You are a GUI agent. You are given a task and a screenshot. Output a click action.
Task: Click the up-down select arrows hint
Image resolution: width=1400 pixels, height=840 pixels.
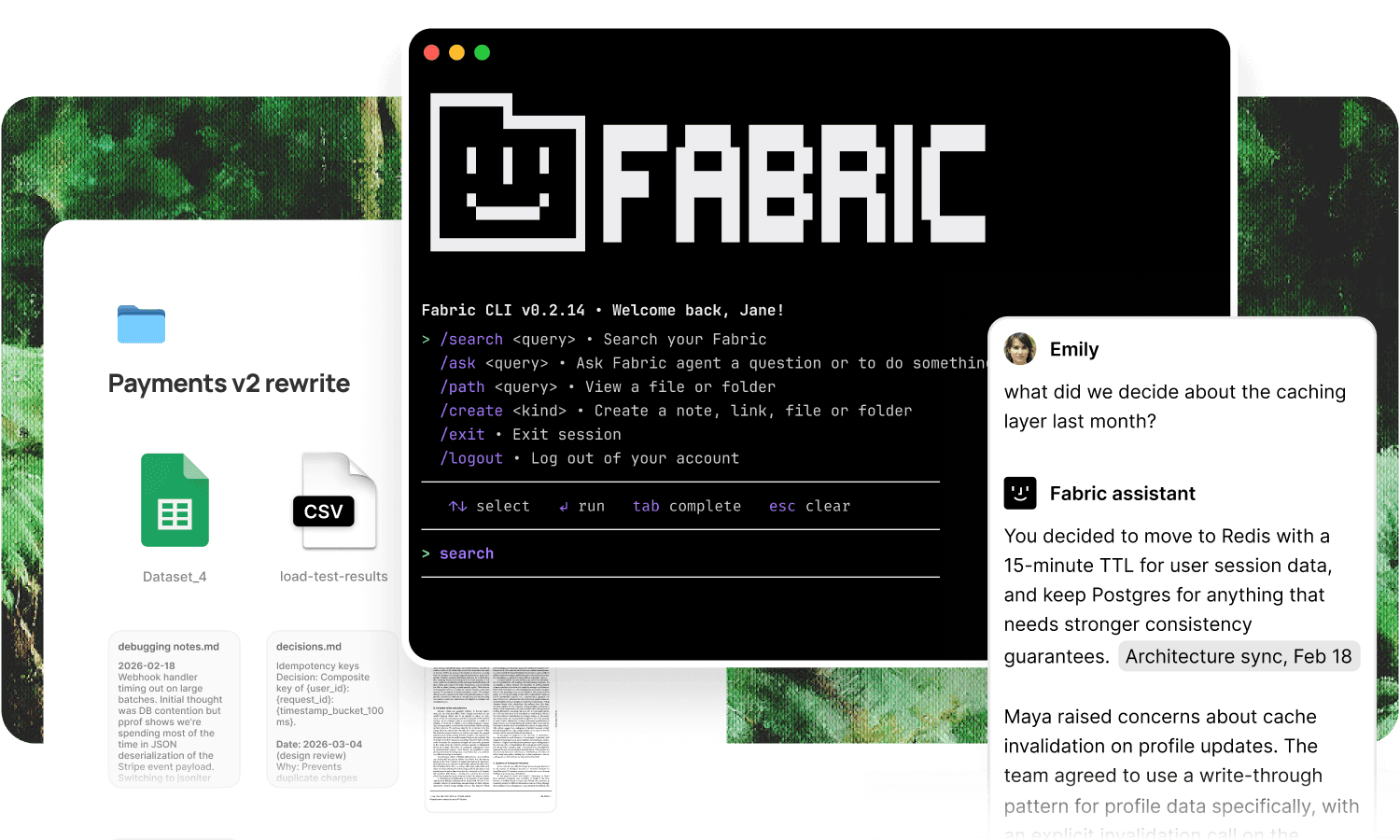[489, 506]
